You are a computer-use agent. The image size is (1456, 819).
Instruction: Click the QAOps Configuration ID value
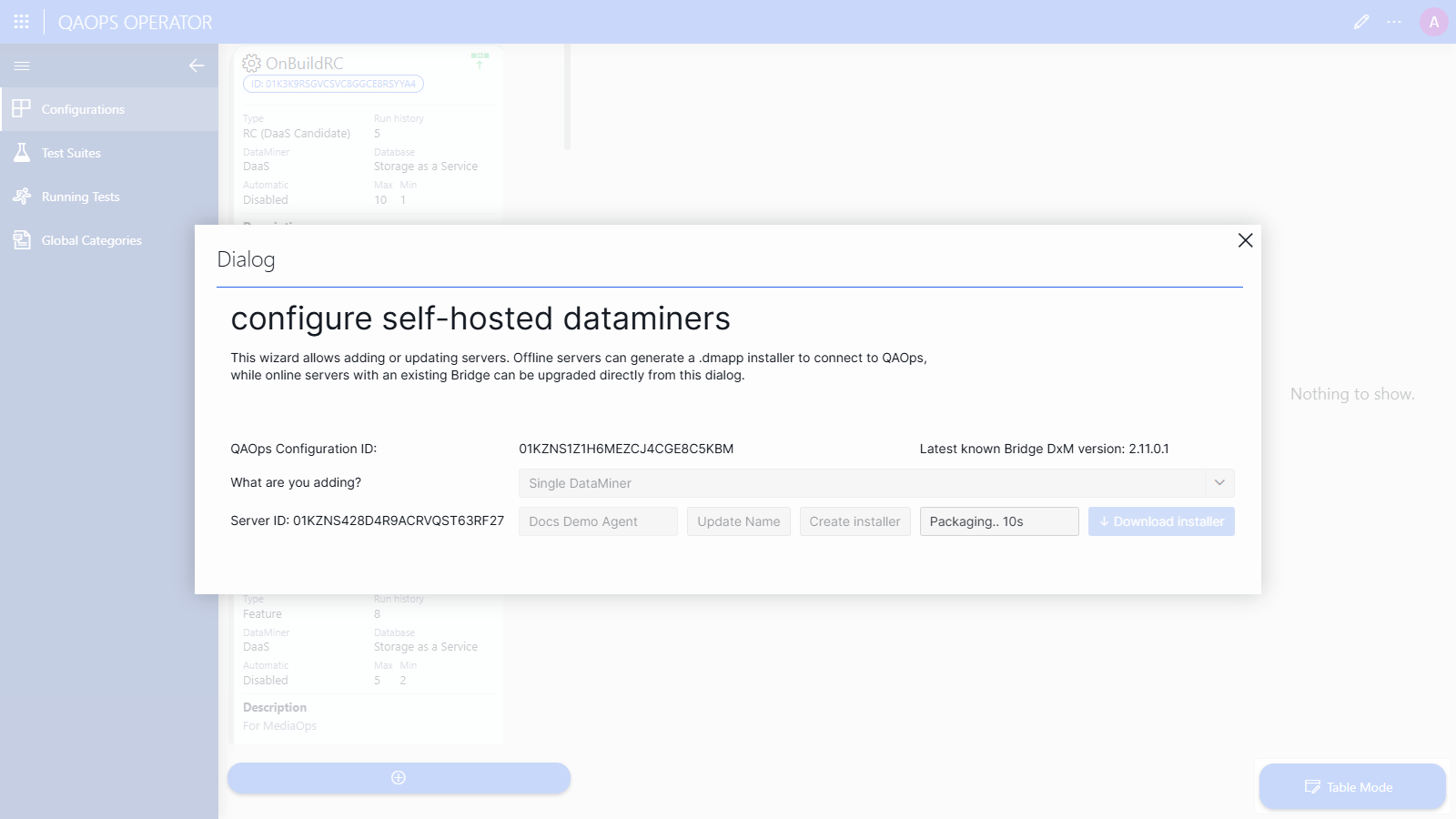pos(626,449)
